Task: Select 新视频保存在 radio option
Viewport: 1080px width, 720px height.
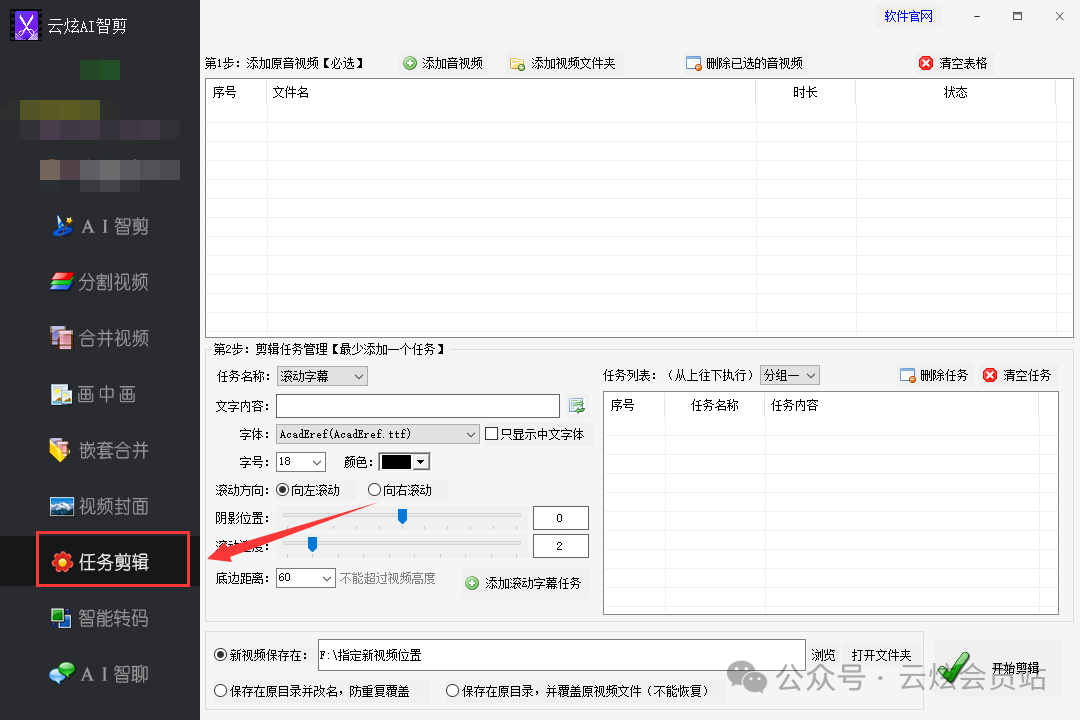Action: (220, 655)
